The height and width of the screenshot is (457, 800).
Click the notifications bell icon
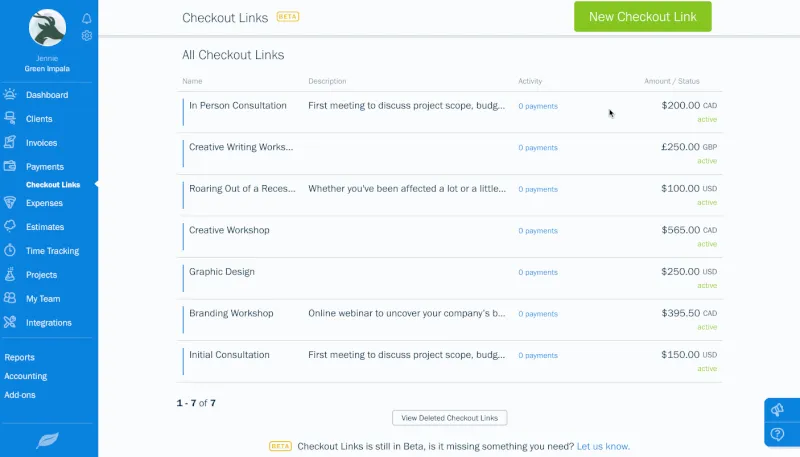[x=87, y=19]
